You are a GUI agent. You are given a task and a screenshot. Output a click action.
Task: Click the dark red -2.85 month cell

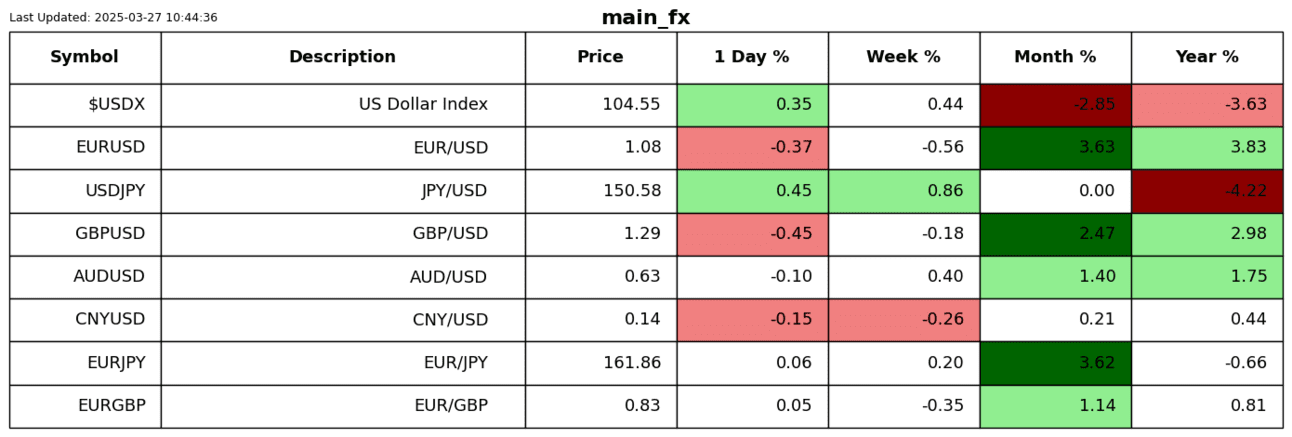(1055, 105)
